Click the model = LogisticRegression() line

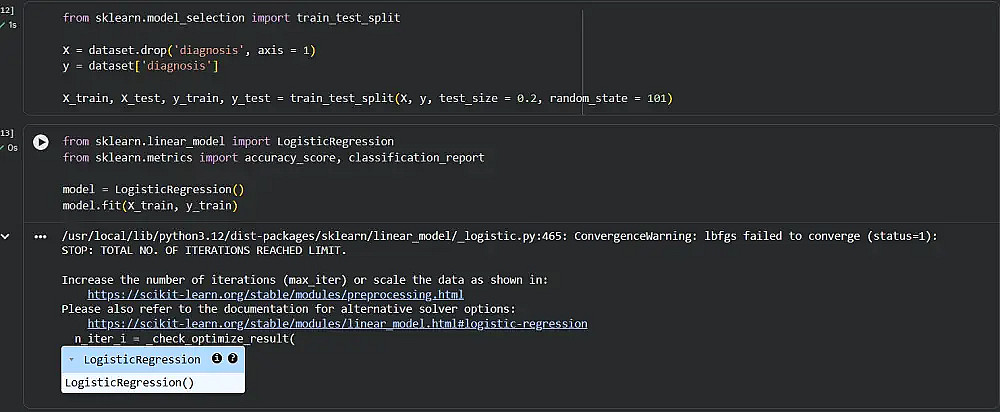click(x=153, y=189)
